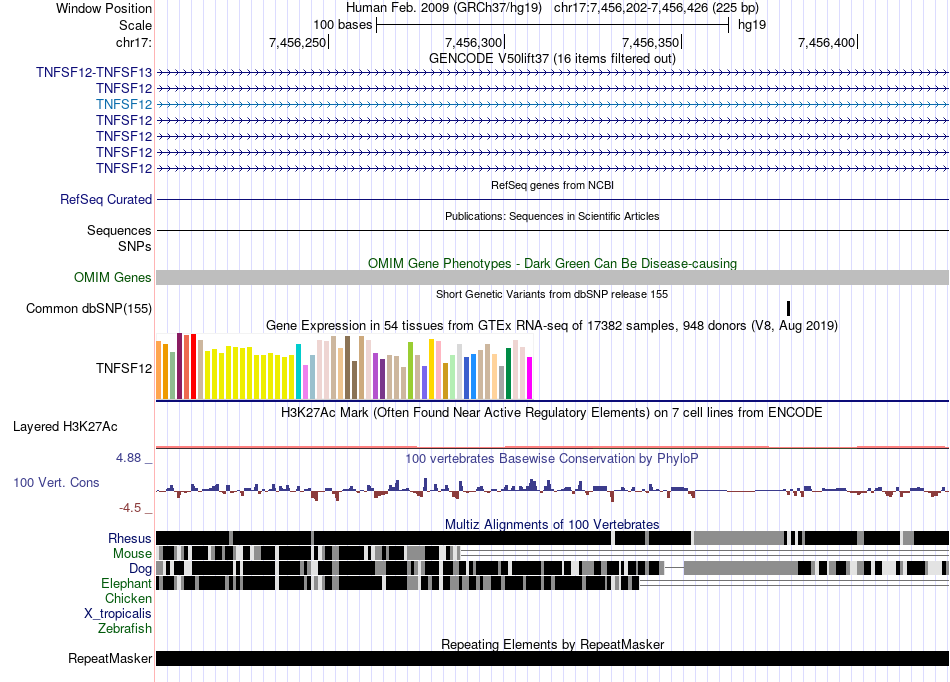Viewport: 950px width, 682px height.
Task: Select the X_tropicalis species label
Action: 118,614
